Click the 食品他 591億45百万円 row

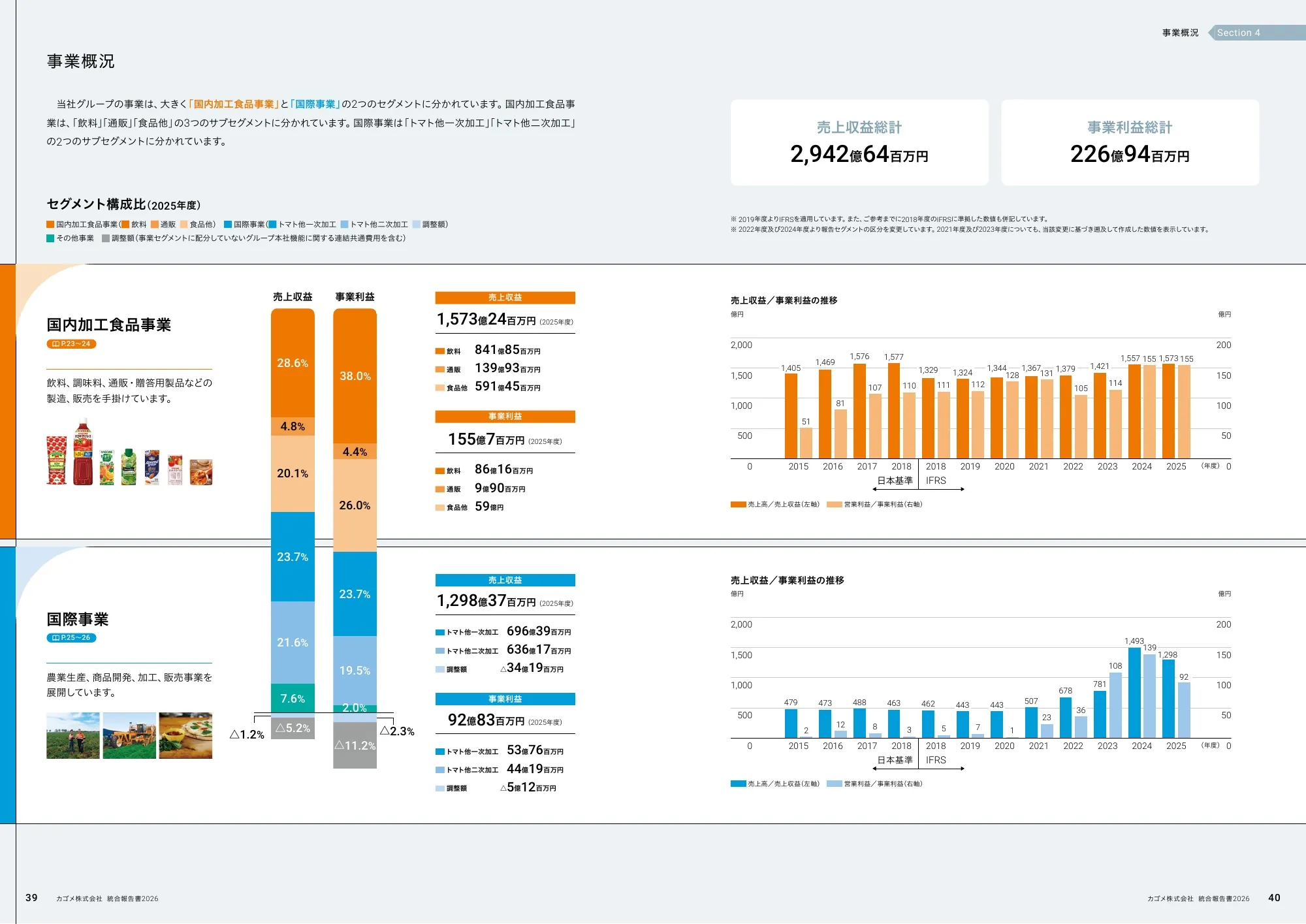point(488,387)
